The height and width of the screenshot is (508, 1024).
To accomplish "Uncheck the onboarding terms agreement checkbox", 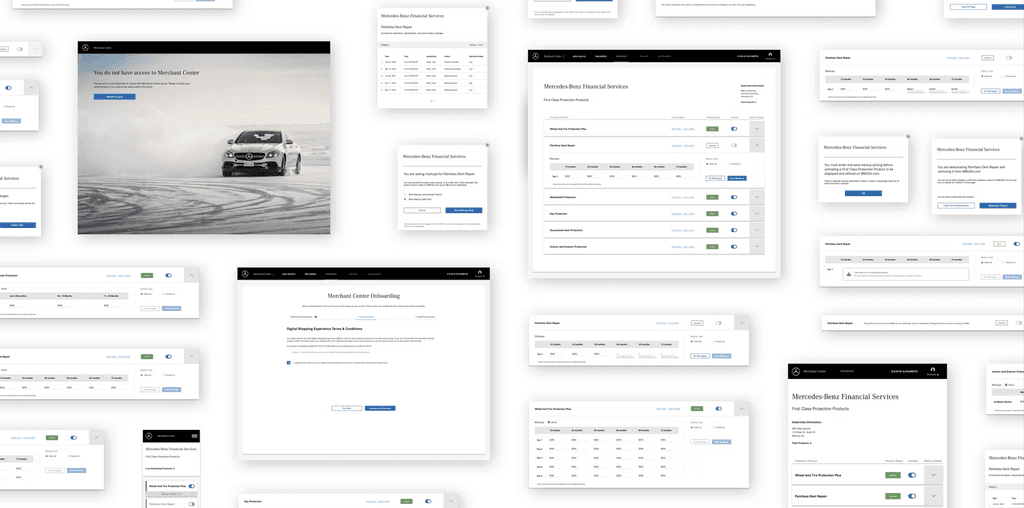I will coord(289,362).
